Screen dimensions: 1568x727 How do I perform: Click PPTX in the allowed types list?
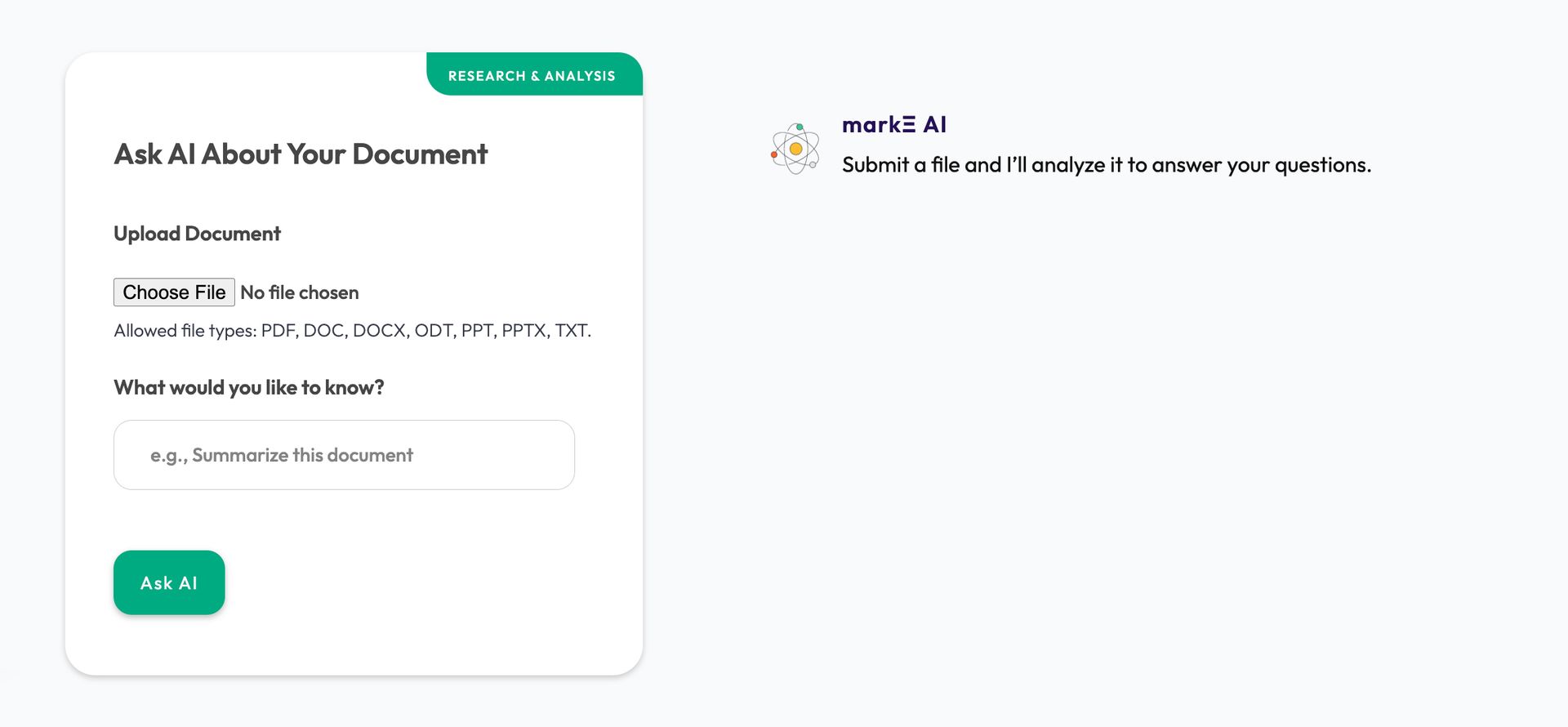pos(523,331)
